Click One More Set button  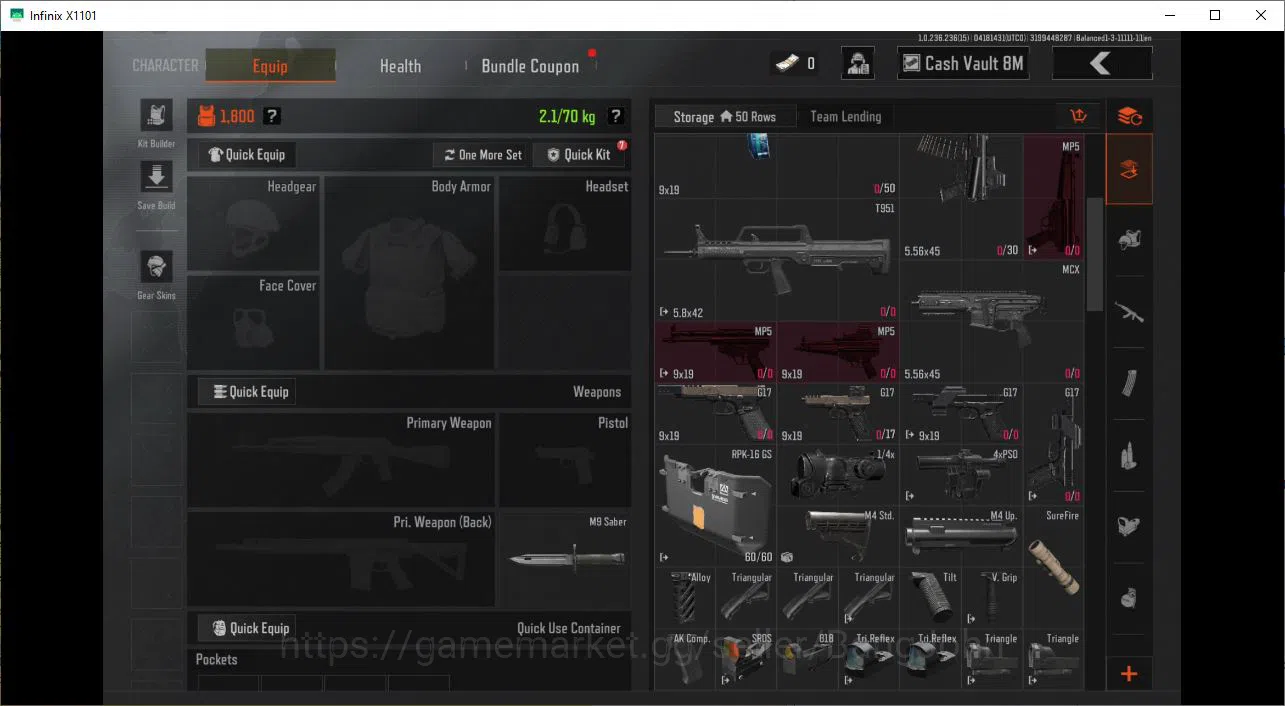click(482, 155)
